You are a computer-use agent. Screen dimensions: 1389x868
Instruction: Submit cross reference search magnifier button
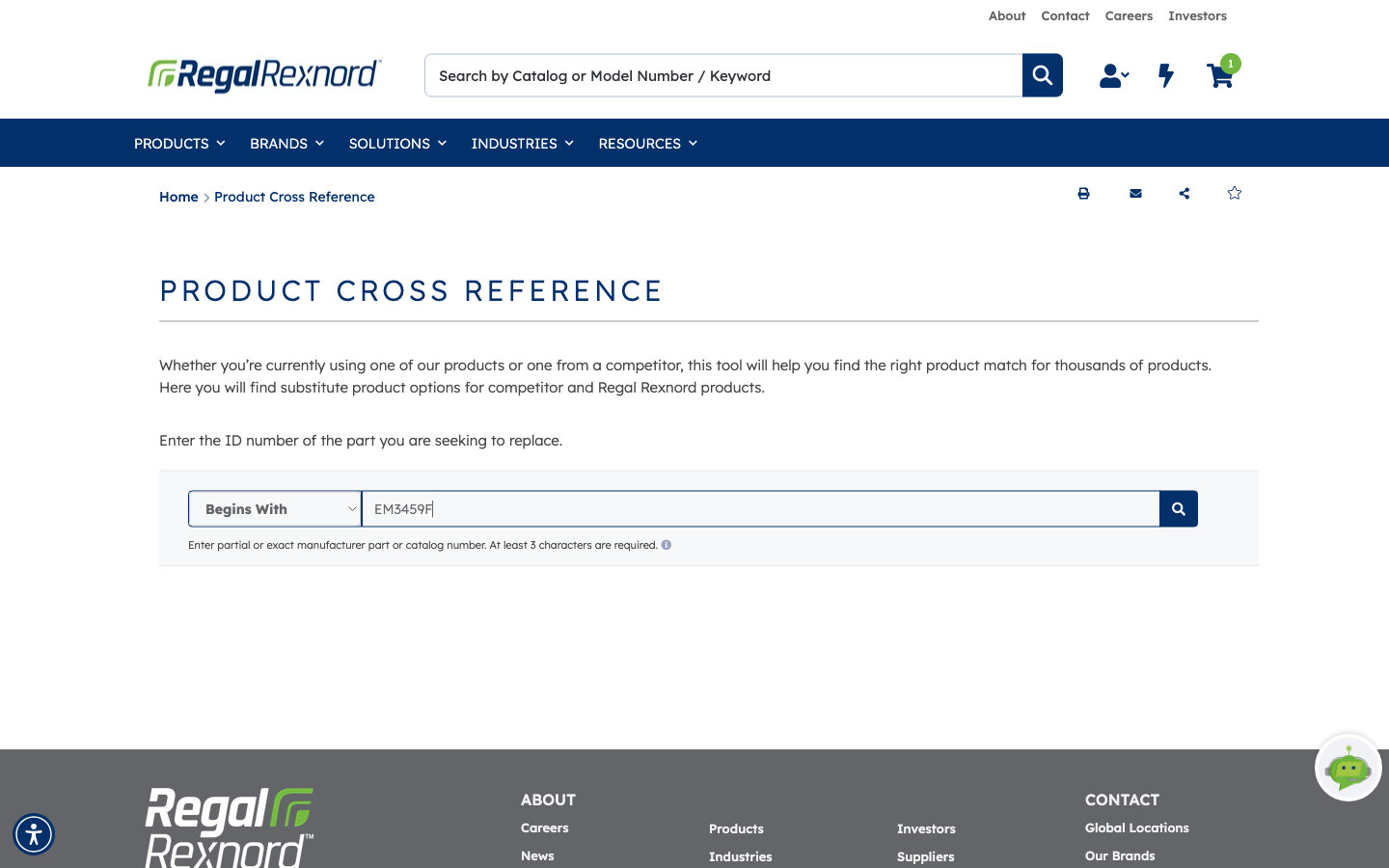tap(1179, 508)
